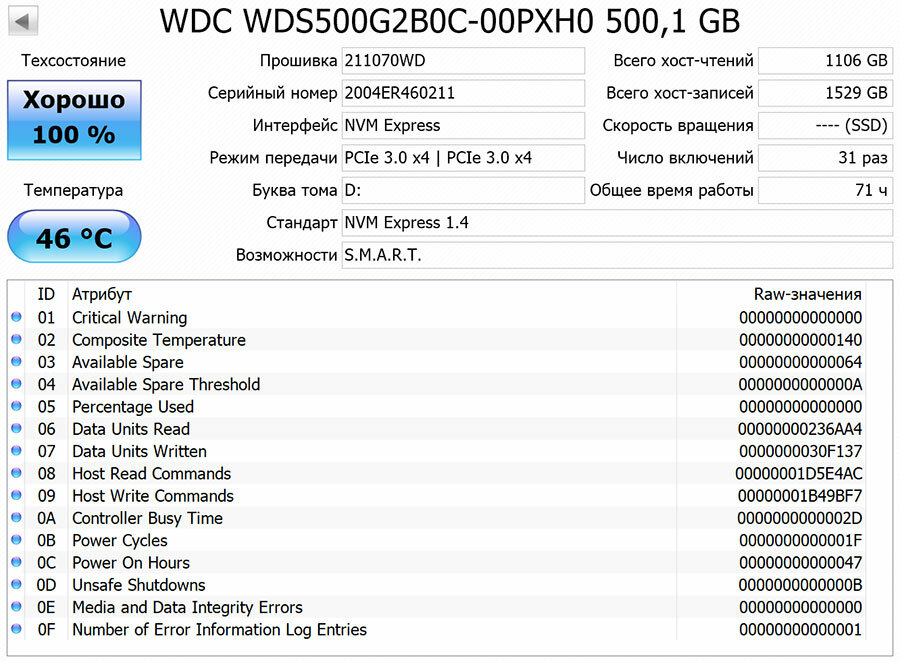Select the Host Read Commands attribute row

[151, 474]
